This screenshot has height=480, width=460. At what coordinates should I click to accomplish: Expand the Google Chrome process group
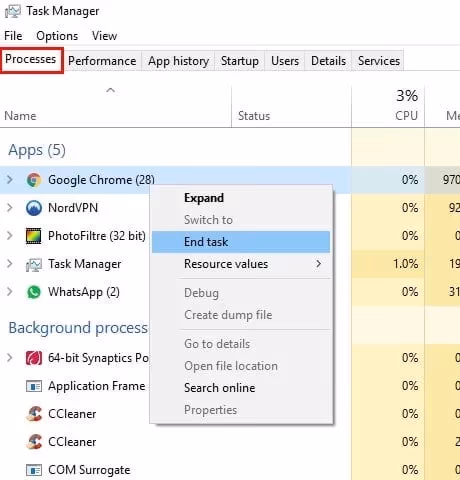click(10, 180)
